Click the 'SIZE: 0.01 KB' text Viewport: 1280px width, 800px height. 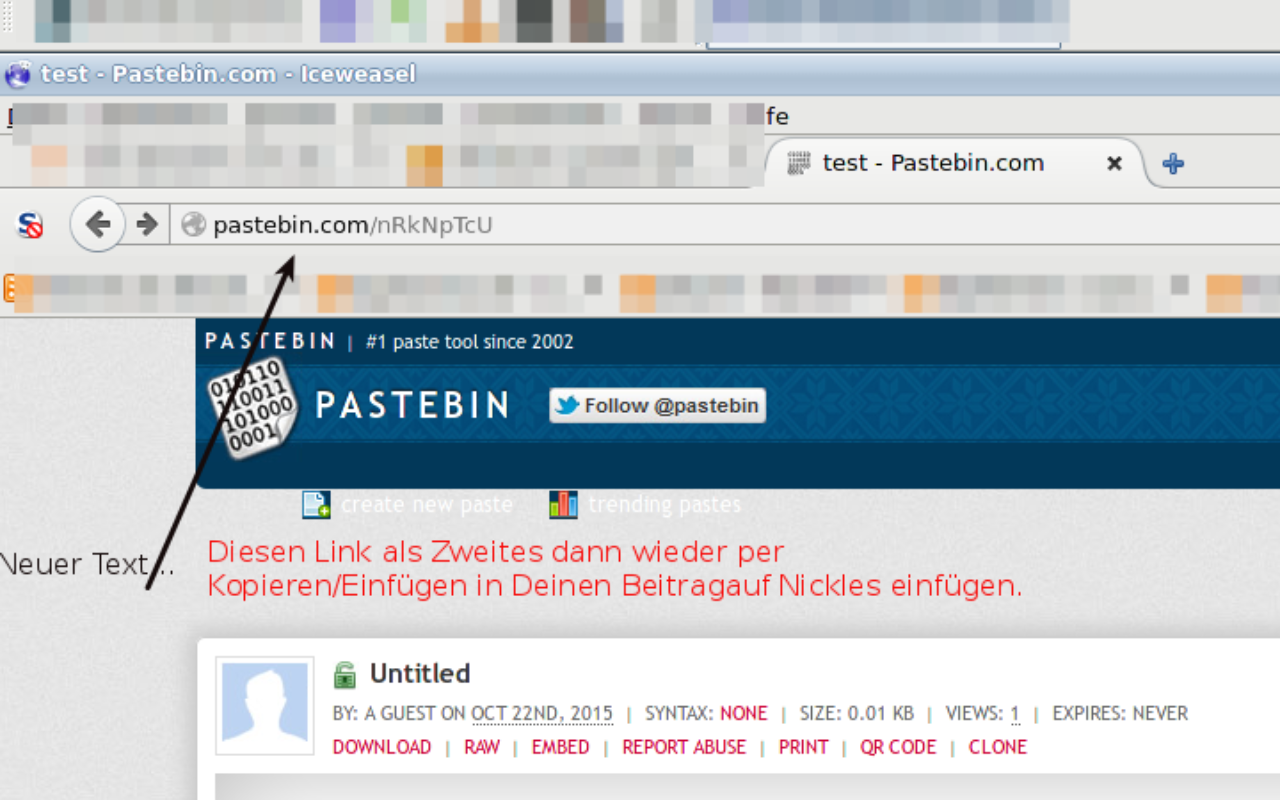857,714
